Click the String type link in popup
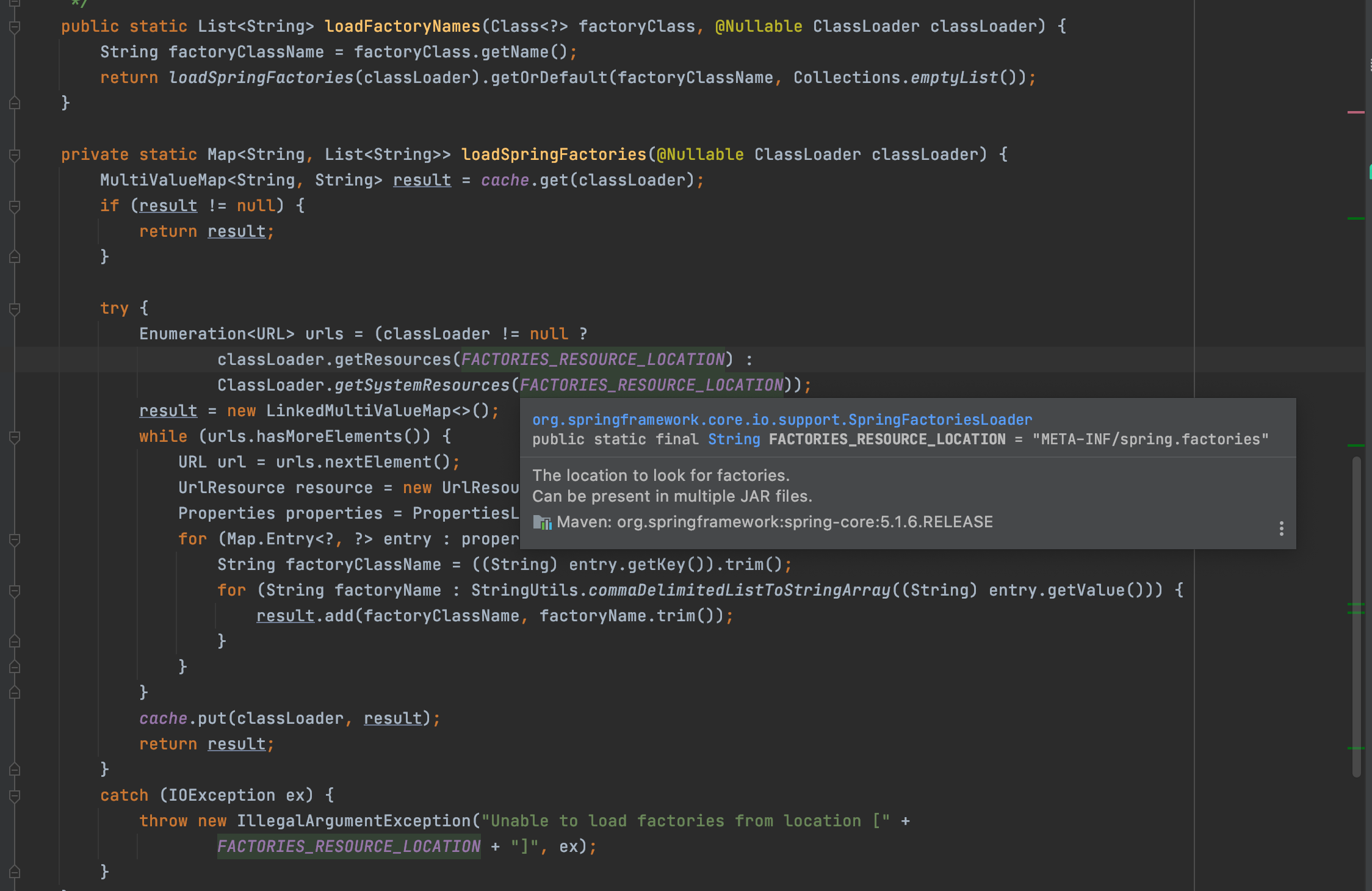 (x=734, y=439)
